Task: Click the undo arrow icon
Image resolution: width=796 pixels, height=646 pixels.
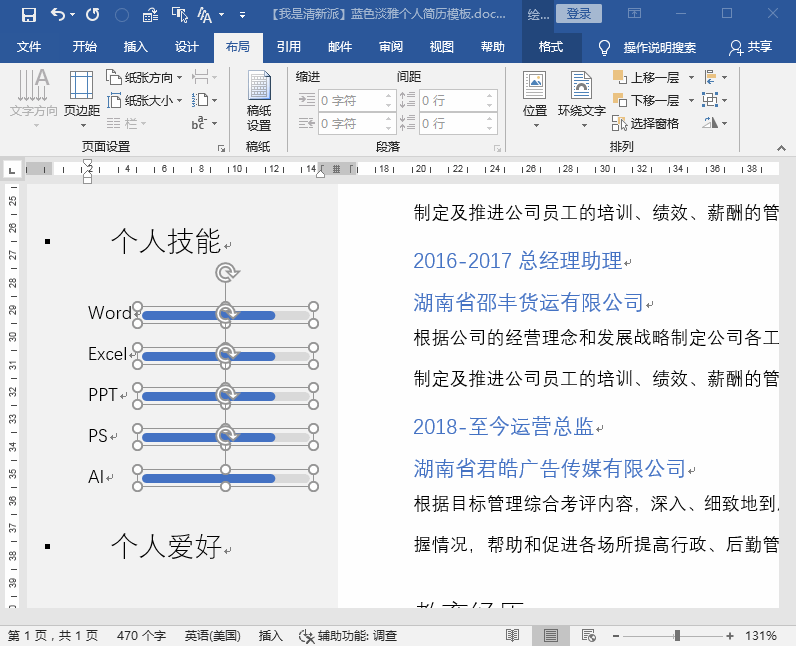Action: coord(58,15)
